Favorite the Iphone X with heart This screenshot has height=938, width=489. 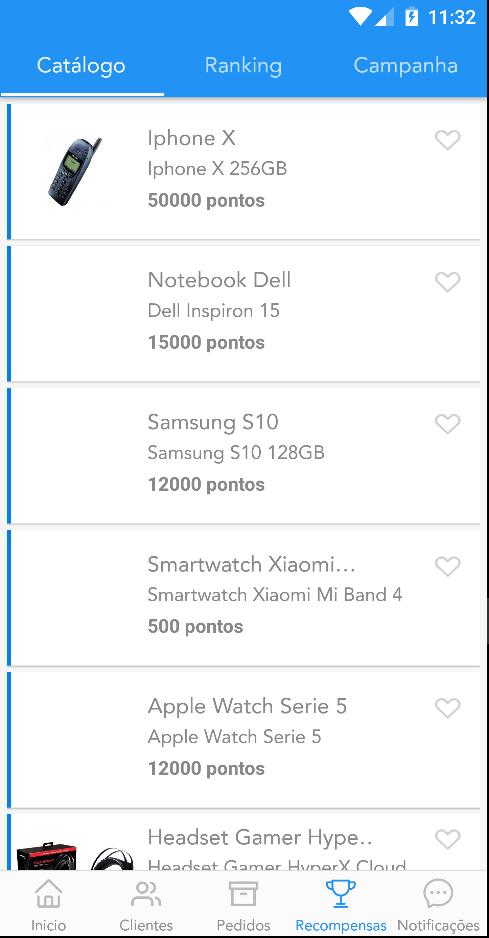tap(447, 140)
